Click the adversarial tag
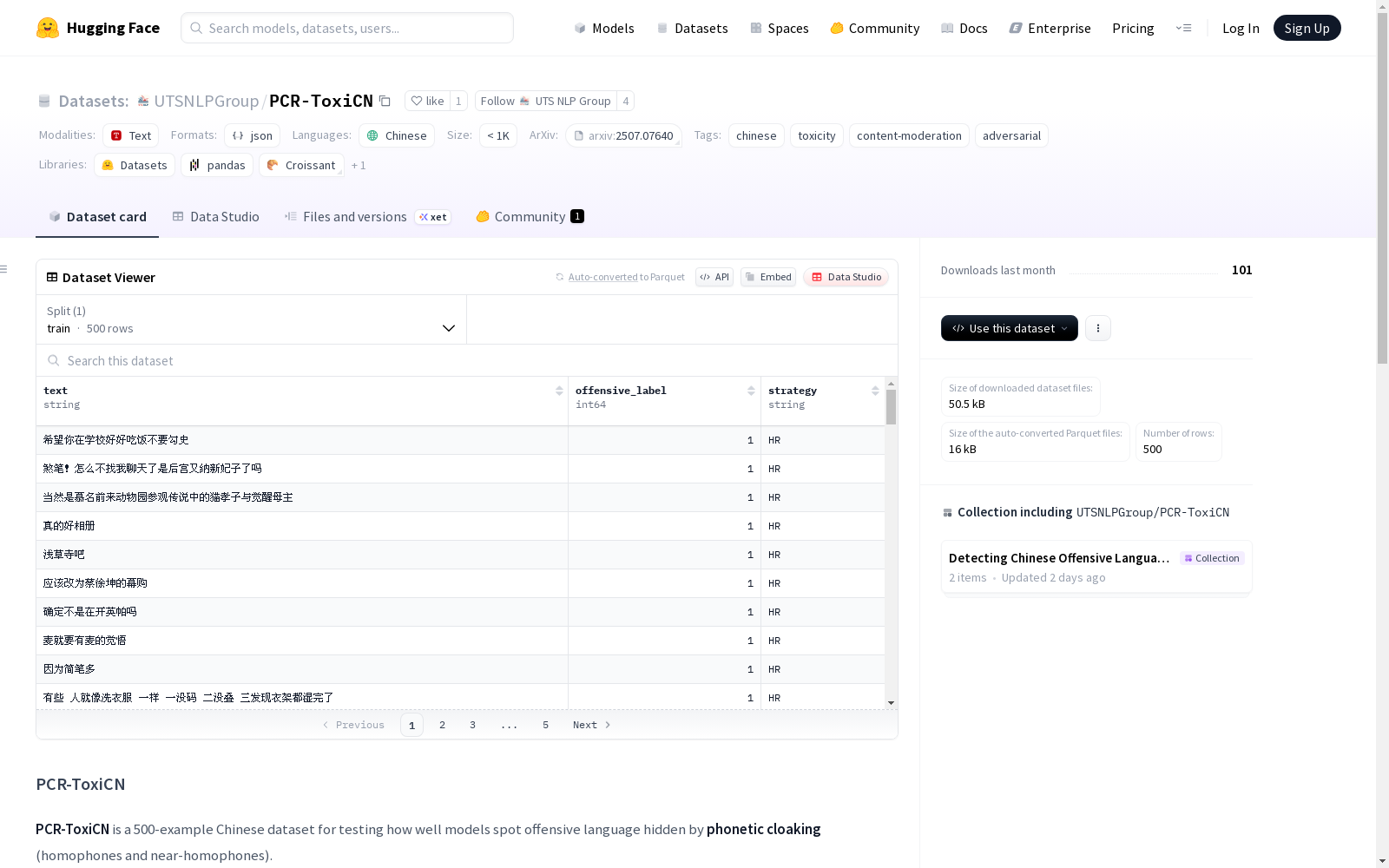 (x=1011, y=135)
